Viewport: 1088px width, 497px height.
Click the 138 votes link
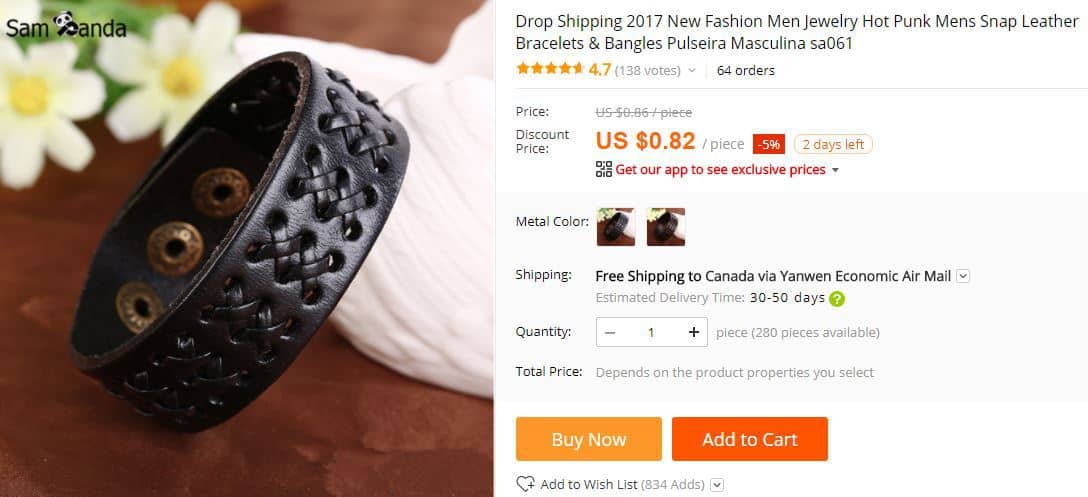click(647, 71)
